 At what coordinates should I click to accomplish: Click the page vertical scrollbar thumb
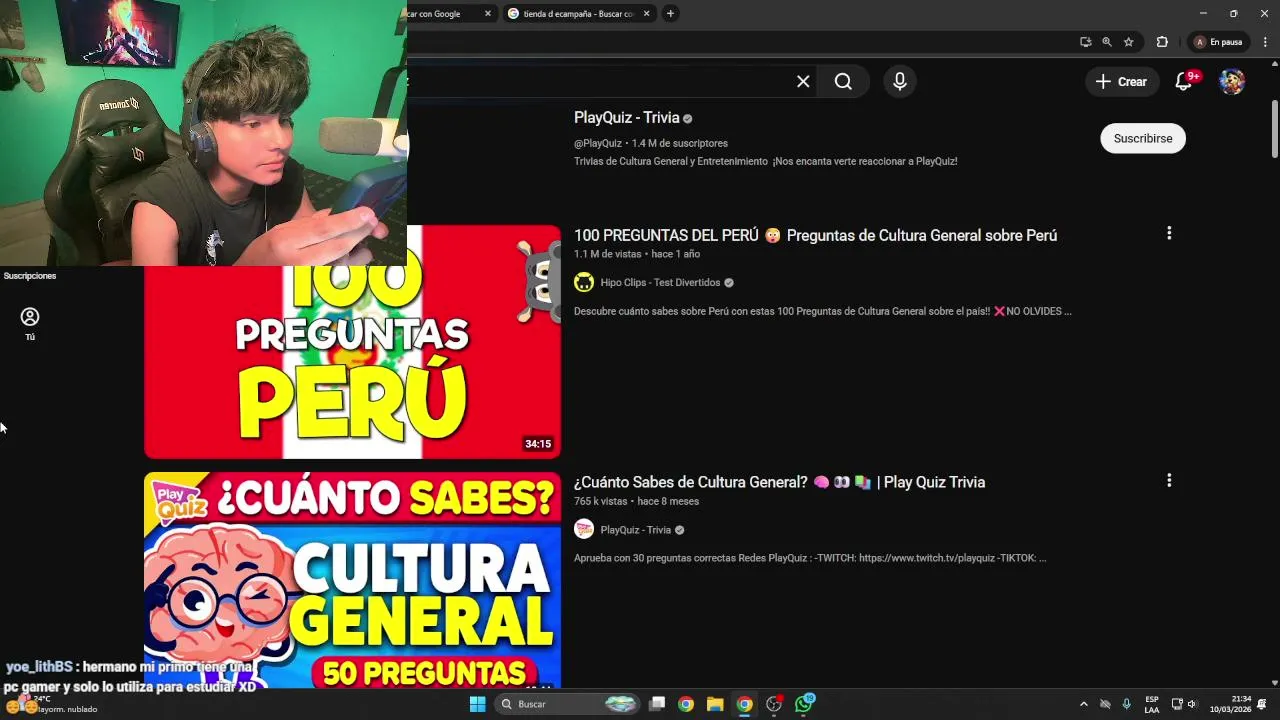[1275, 129]
